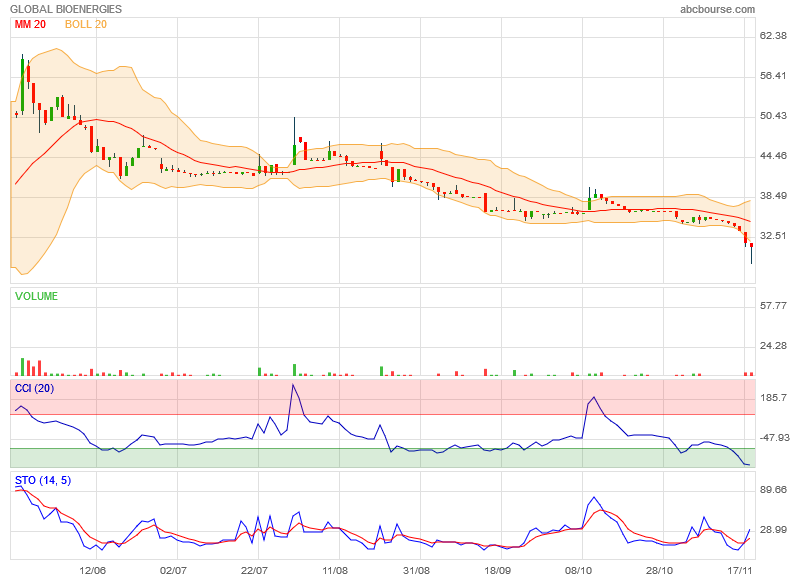Click the CCI (20) indicator label

pyautogui.click(x=34, y=389)
